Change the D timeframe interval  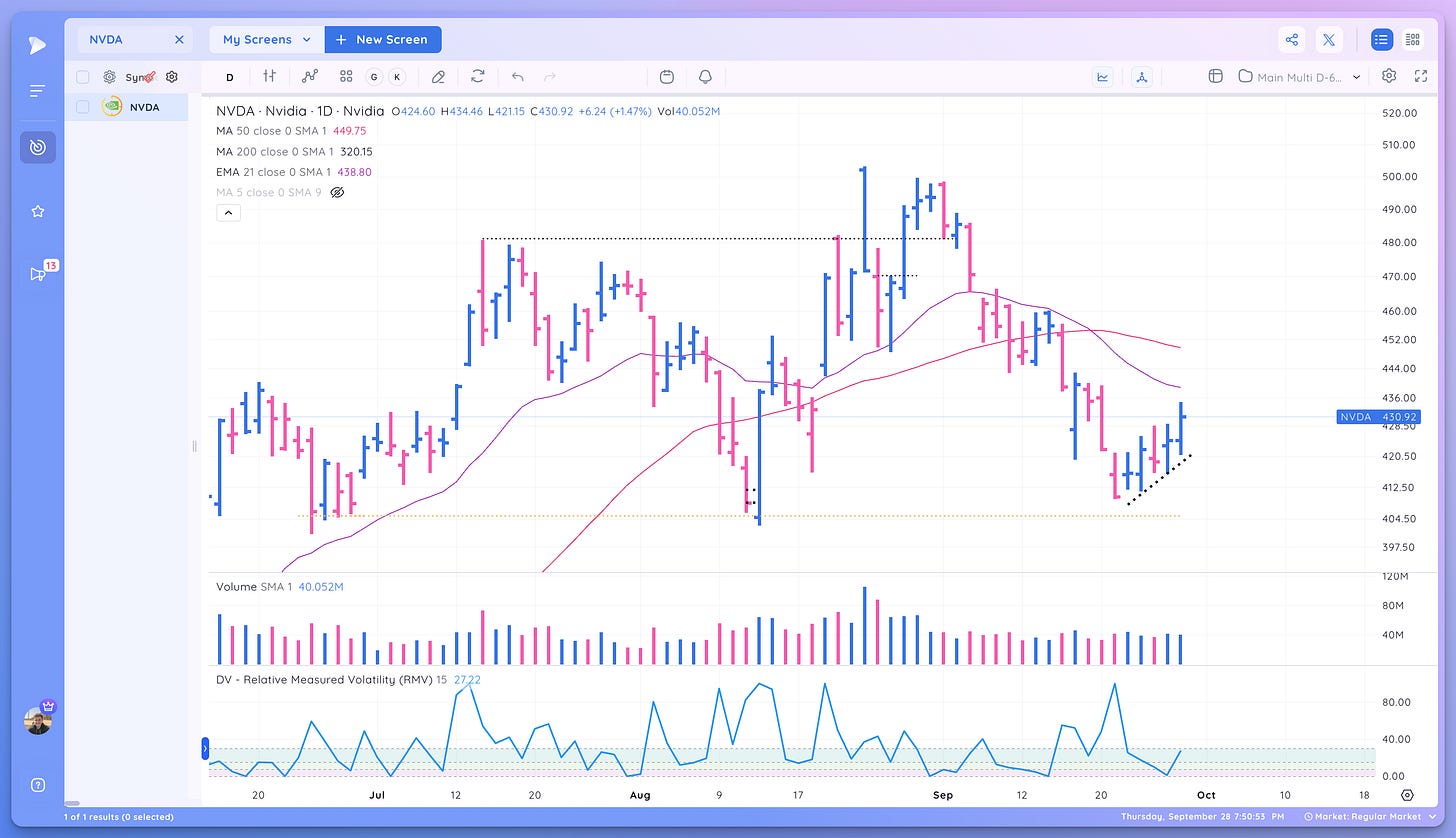(x=230, y=77)
